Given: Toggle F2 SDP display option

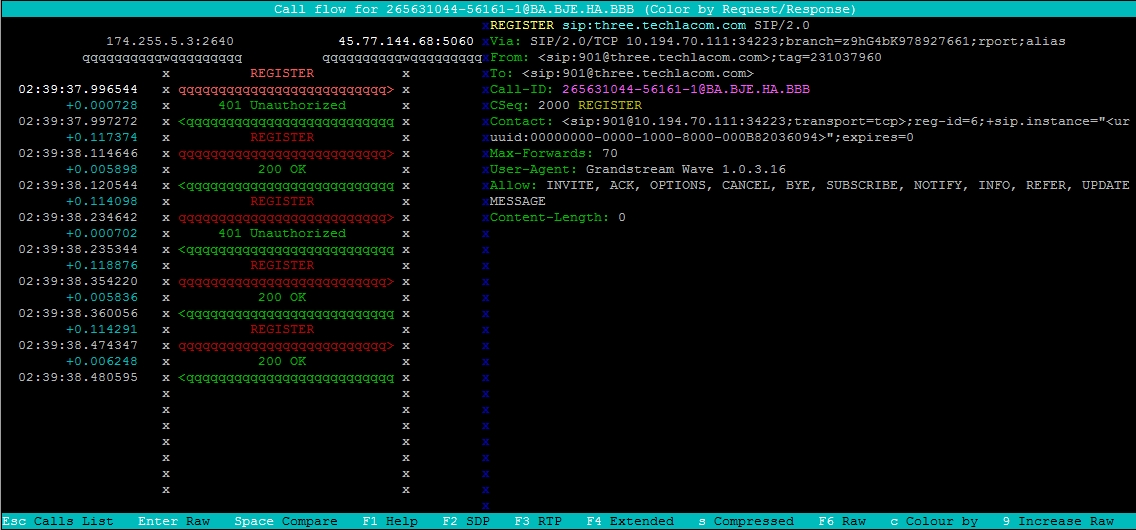Looking at the screenshot, I should point(466,521).
